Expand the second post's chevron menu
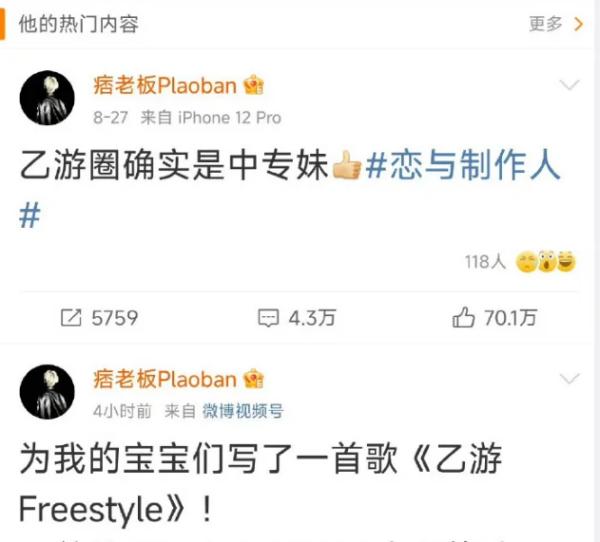This screenshot has width=600, height=542. coord(569,379)
